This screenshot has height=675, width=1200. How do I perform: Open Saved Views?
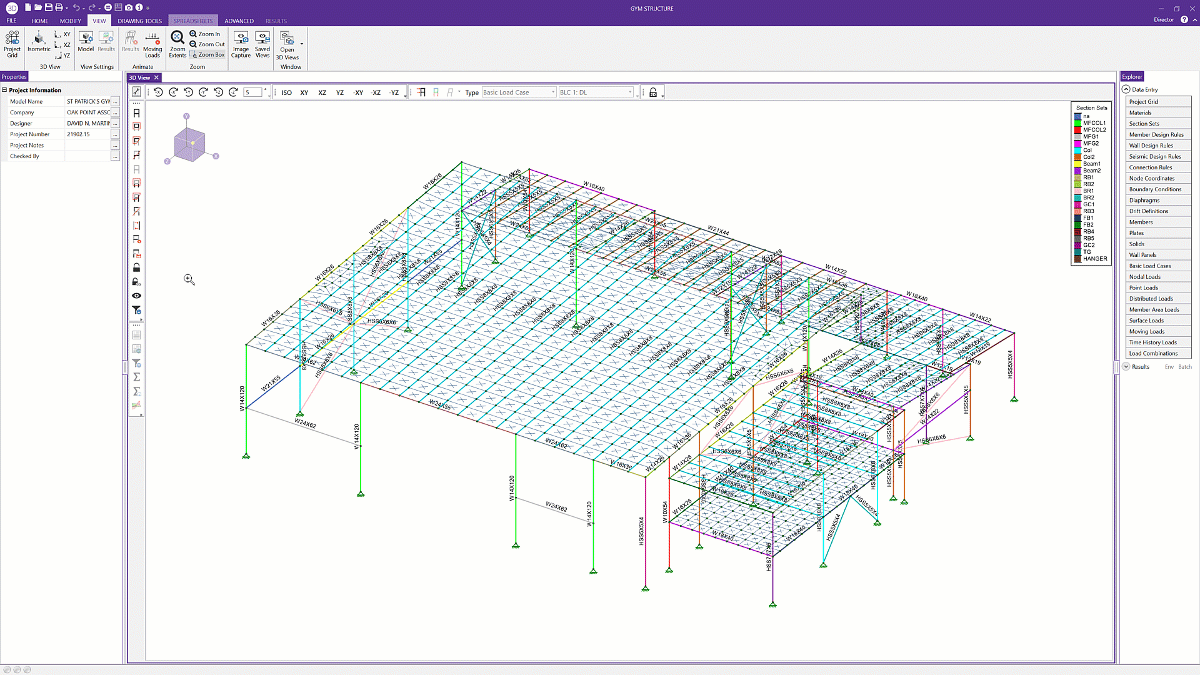tap(262, 44)
